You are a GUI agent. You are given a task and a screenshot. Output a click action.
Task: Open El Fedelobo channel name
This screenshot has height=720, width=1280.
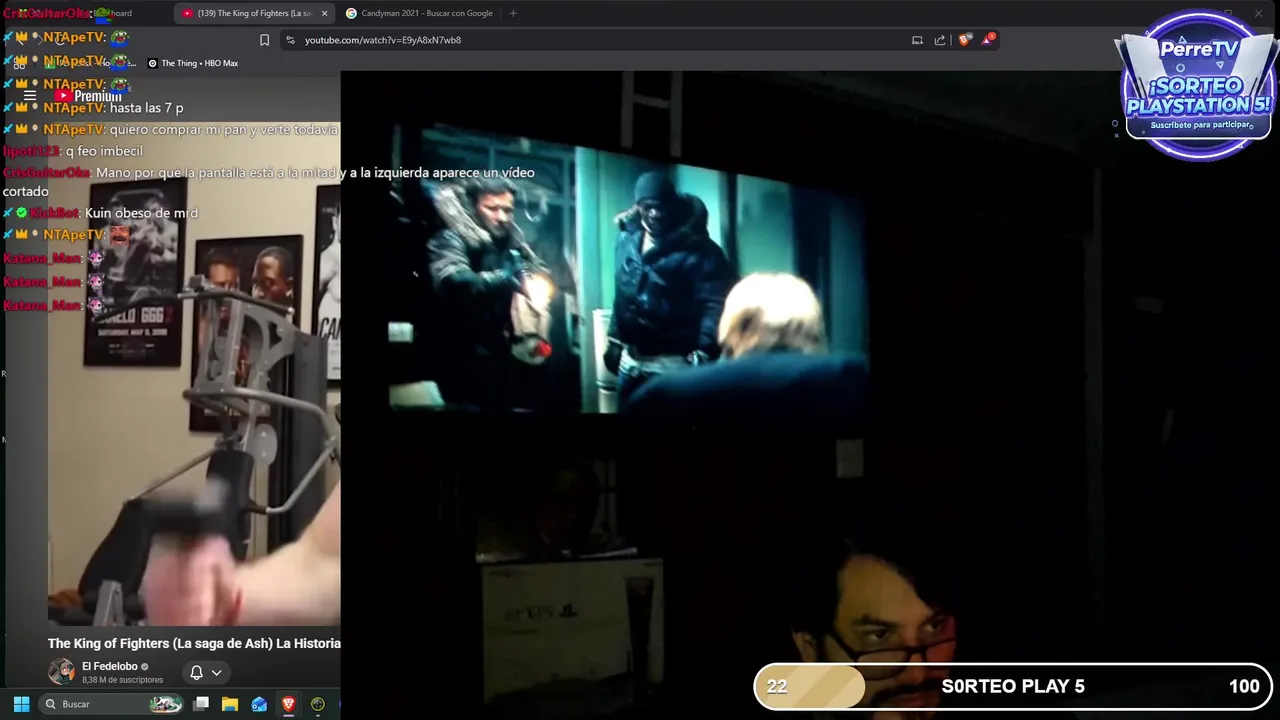pyautogui.click(x=110, y=666)
